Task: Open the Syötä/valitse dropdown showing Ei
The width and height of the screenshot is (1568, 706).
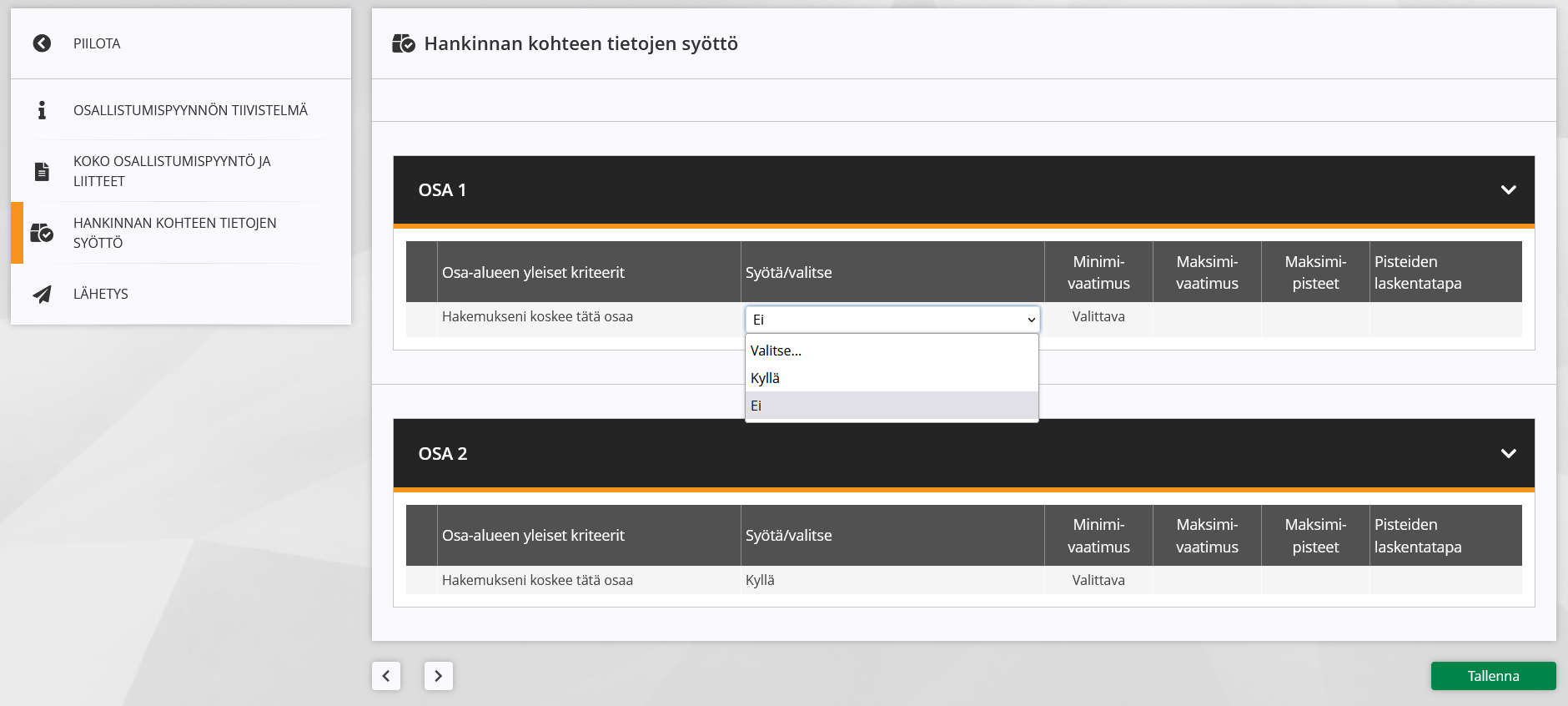Action: pyautogui.click(x=892, y=320)
